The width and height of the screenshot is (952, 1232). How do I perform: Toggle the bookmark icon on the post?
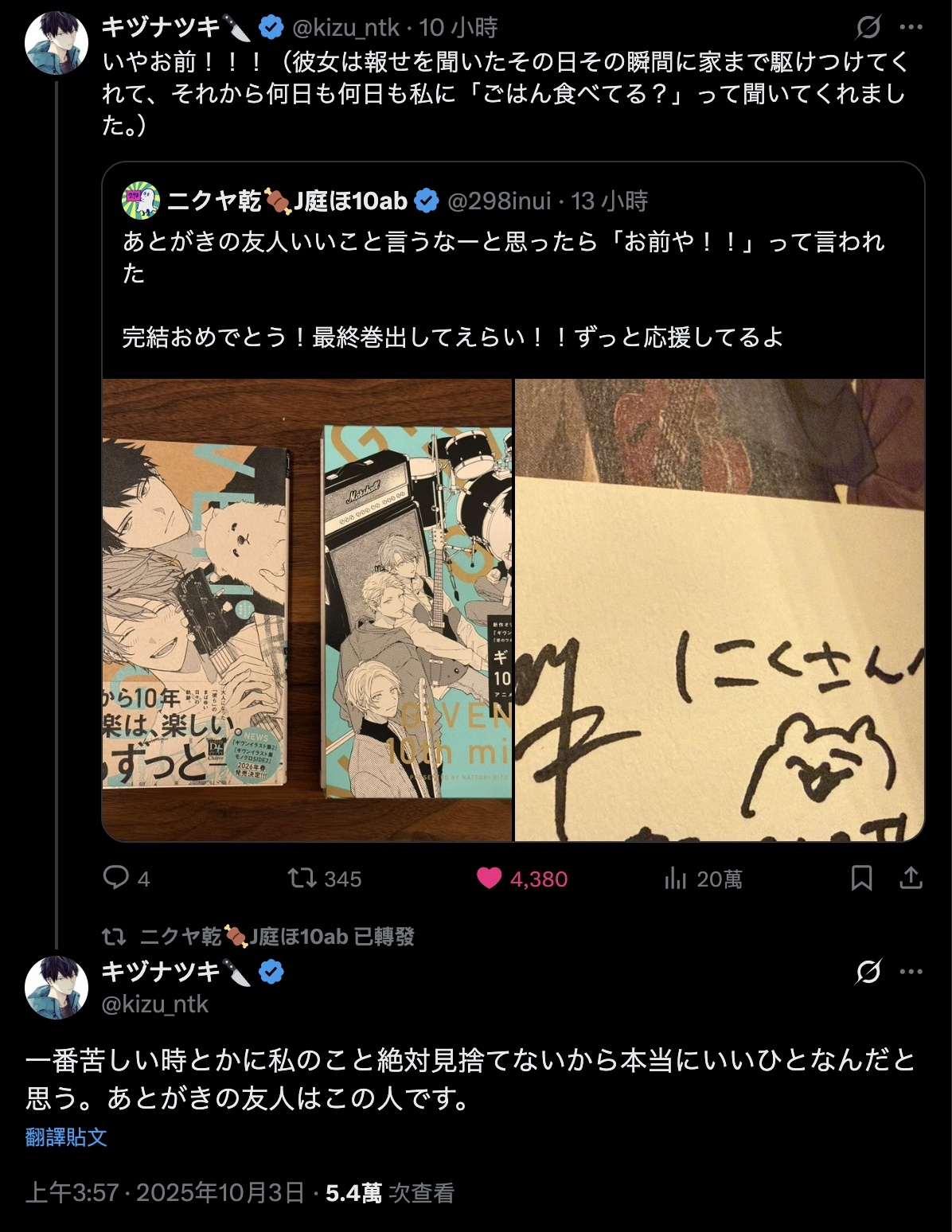(x=861, y=879)
